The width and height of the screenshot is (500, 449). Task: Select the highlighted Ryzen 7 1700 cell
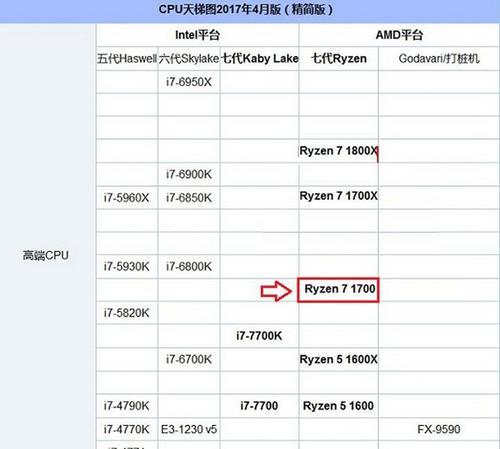(338, 290)
